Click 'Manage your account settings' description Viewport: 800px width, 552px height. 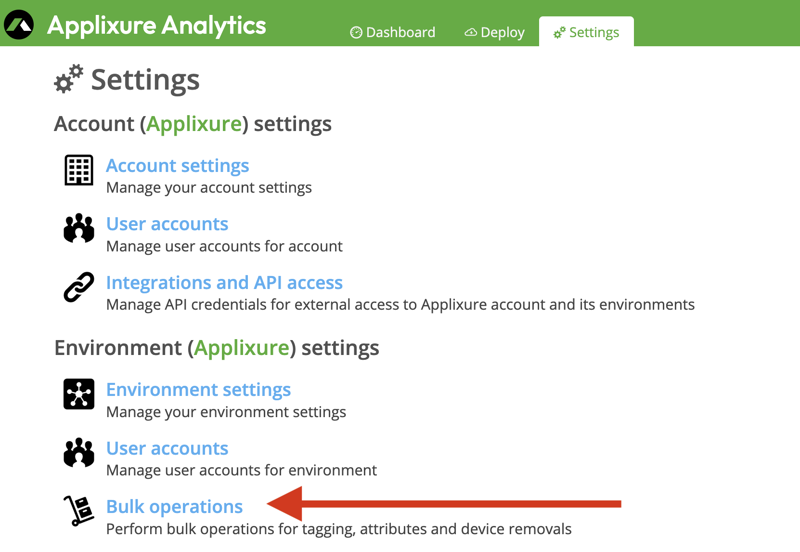(x=209, y=188)
